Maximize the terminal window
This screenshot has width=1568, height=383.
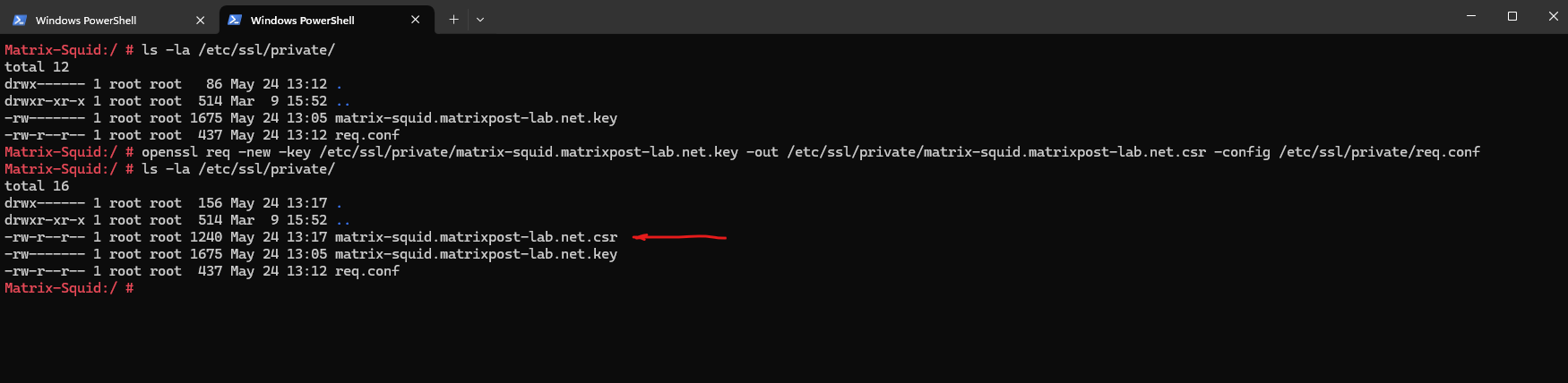pyautogui.click(x=1512, y=16)
